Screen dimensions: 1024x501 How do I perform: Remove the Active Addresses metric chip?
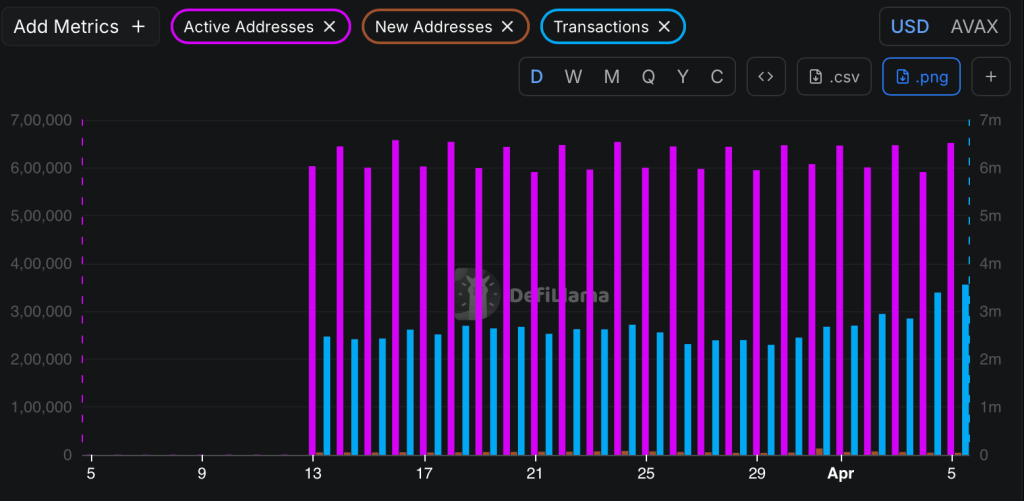click(329, 27)
